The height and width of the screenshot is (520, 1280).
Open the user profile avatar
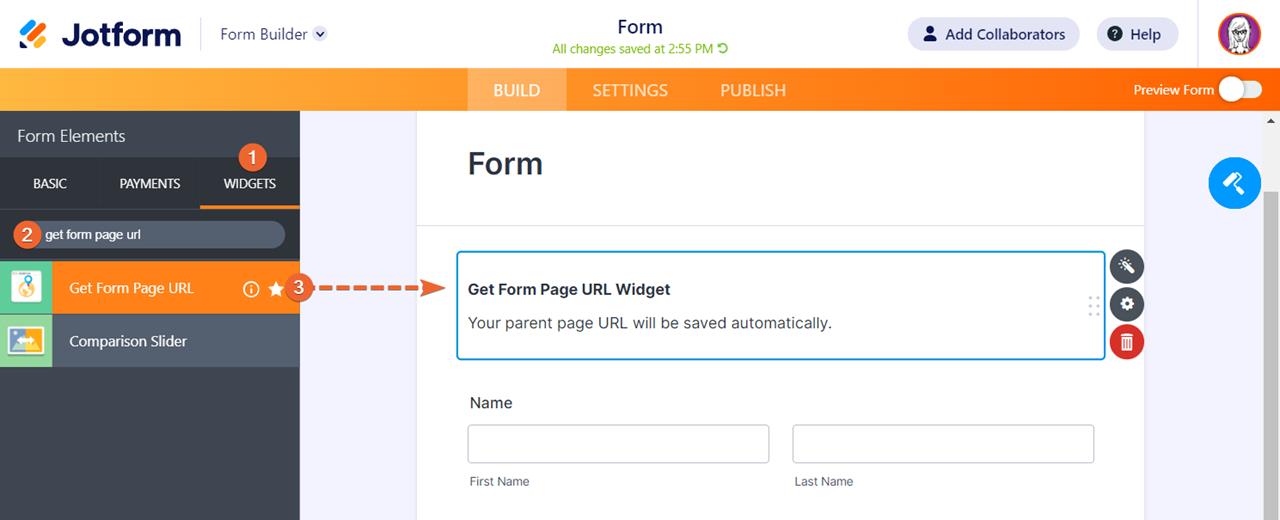(x=1239, y=34)
